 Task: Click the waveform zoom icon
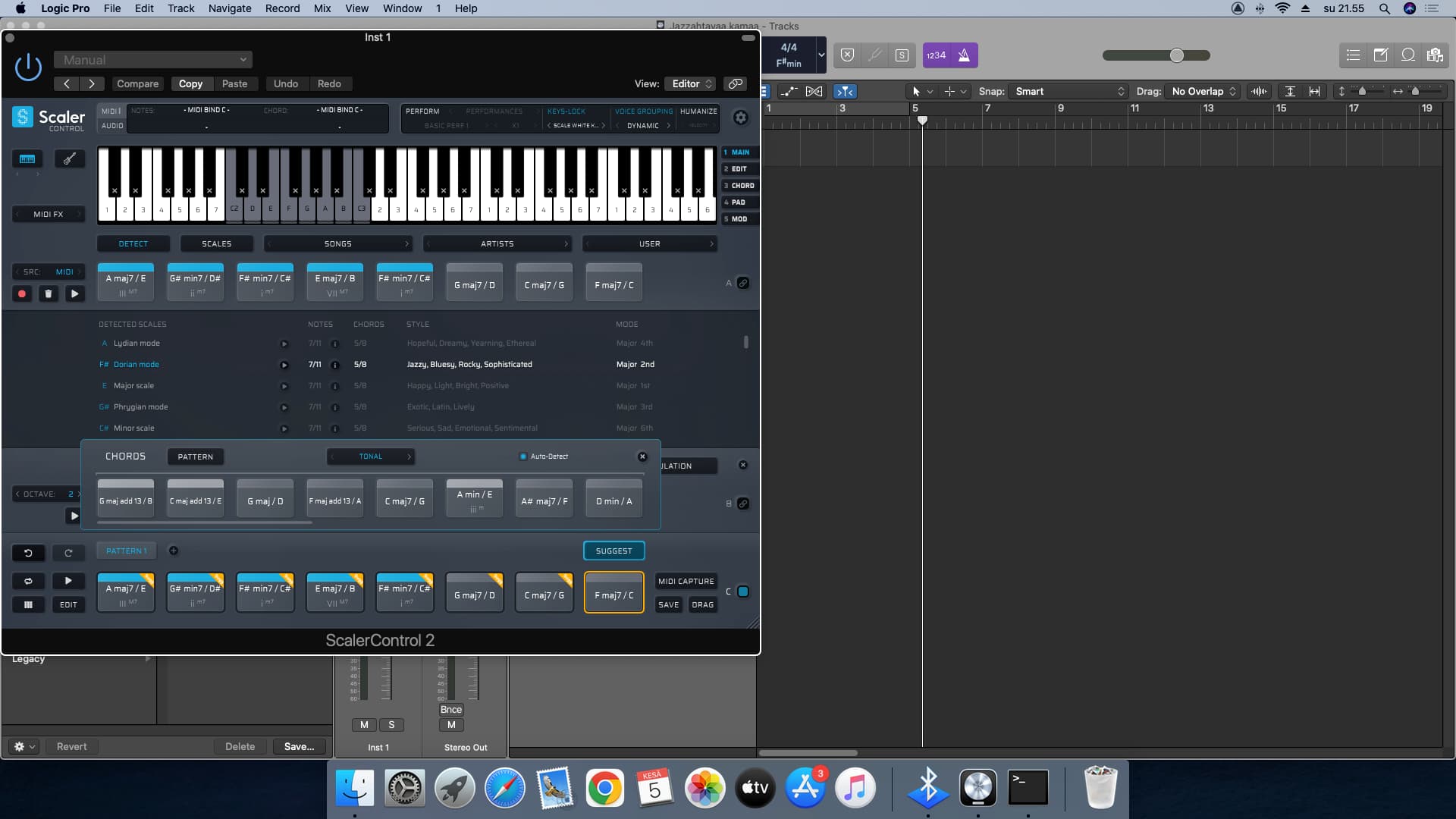click(x=1259, y=91)
